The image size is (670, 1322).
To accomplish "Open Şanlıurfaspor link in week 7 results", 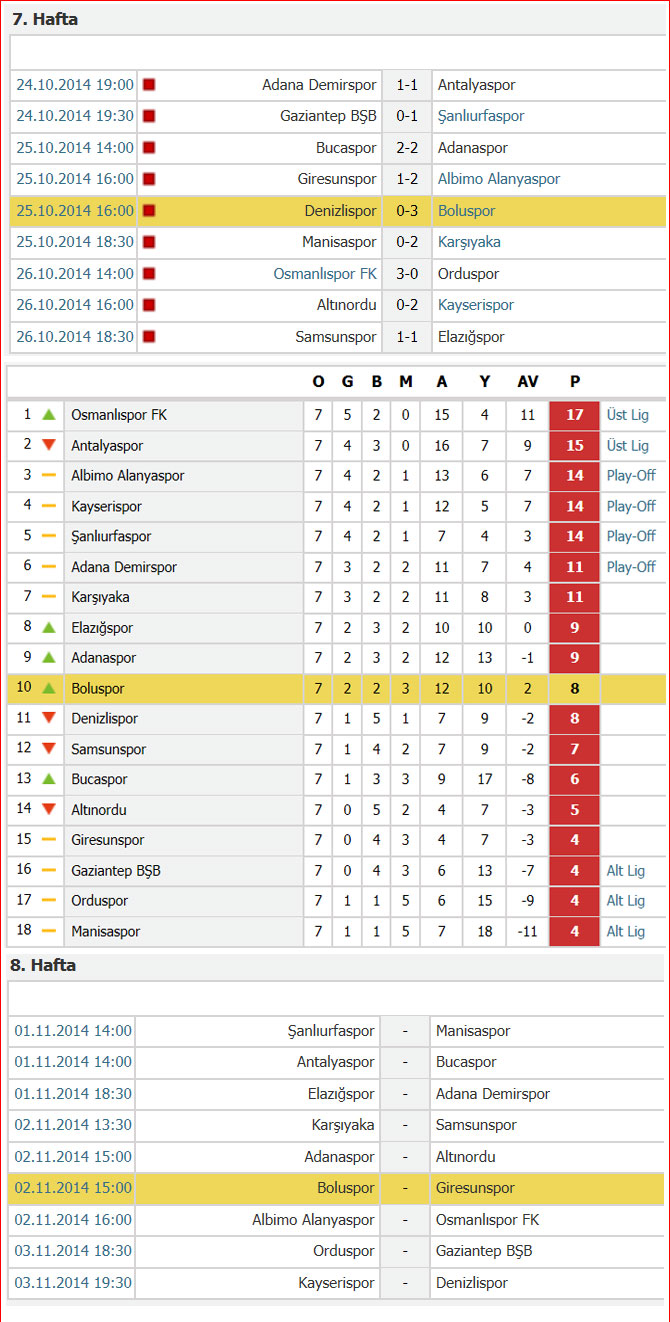I will click(x=481, y=116).
